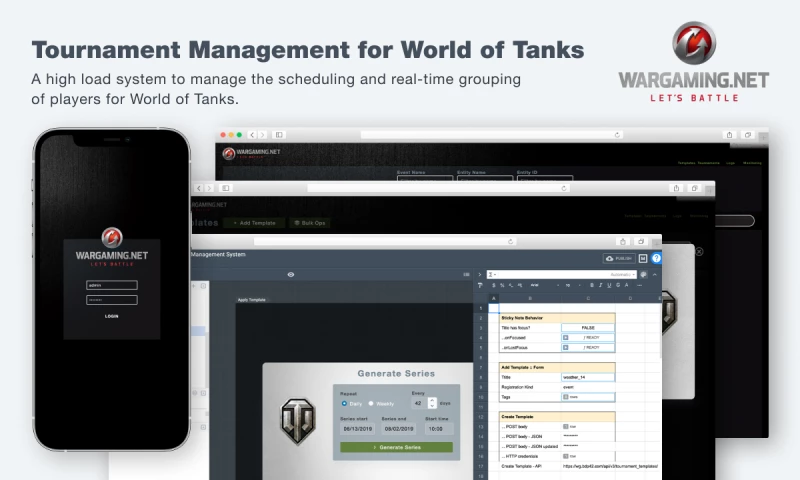Toggle italic in spreadsheet toolbar
The image size is (800, 480).
click(x=601, y=285)
